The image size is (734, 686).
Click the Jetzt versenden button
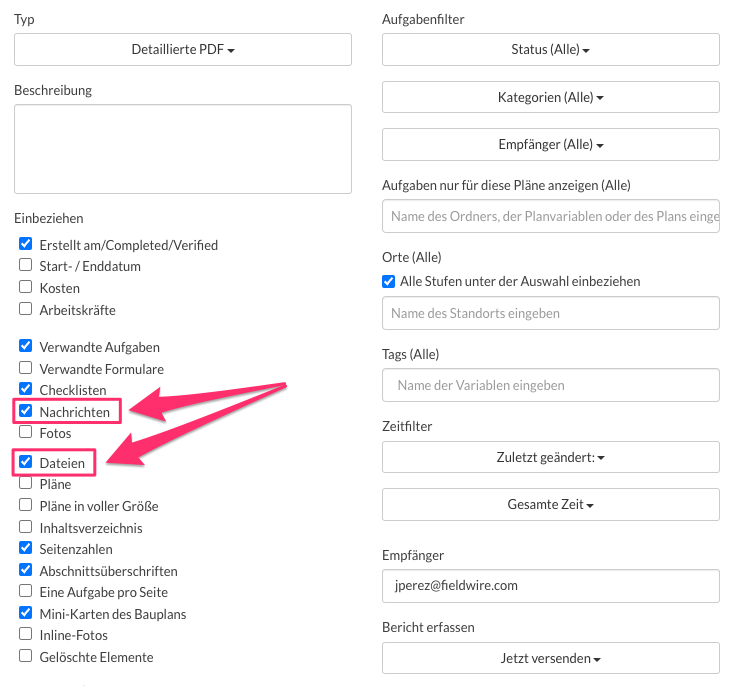point(551,658)
